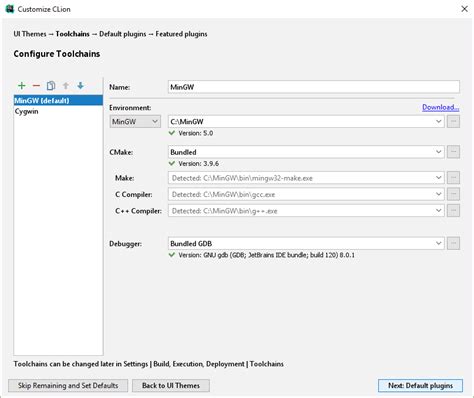Viewport: 474px width, 398px height.
Task: Click Skip Remaining and Set Defaults
Action: pyautogui.click(x=68, y=386)
